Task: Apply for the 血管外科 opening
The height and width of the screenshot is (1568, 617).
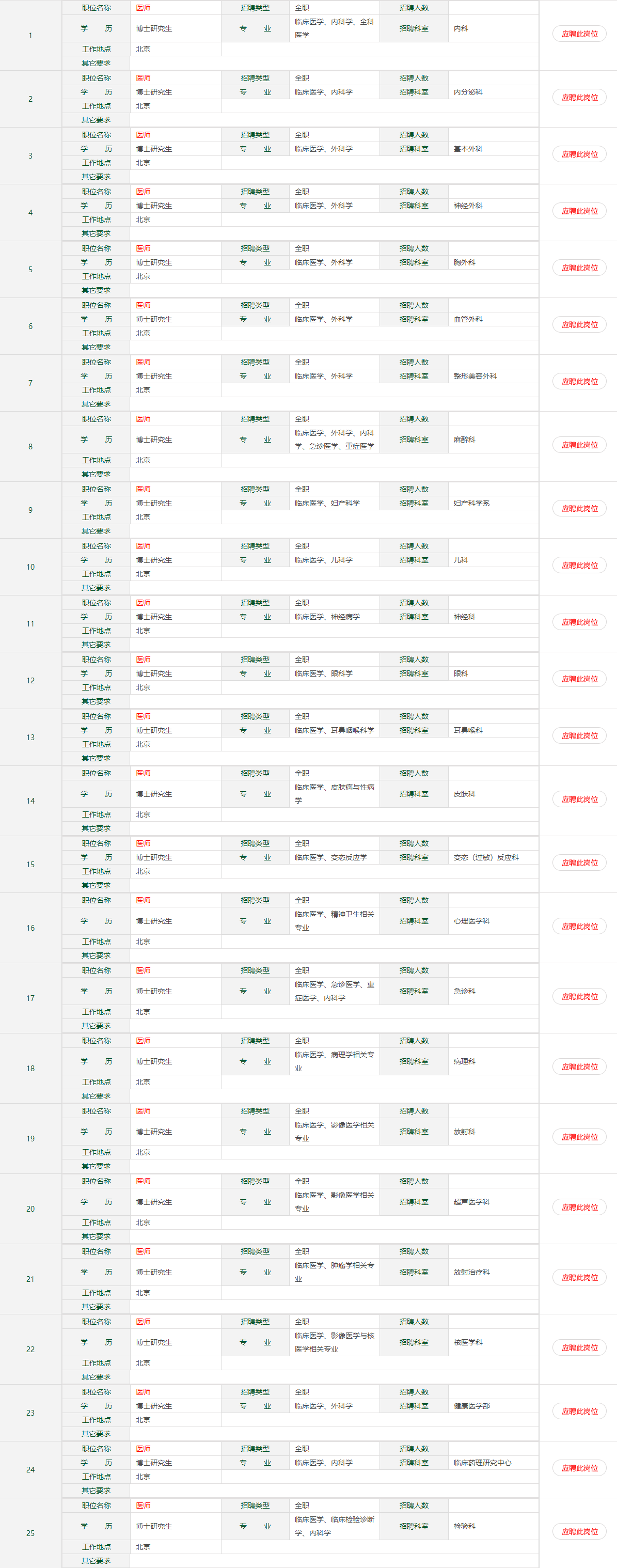Action: pyautogui.click(x=579, y=325)
